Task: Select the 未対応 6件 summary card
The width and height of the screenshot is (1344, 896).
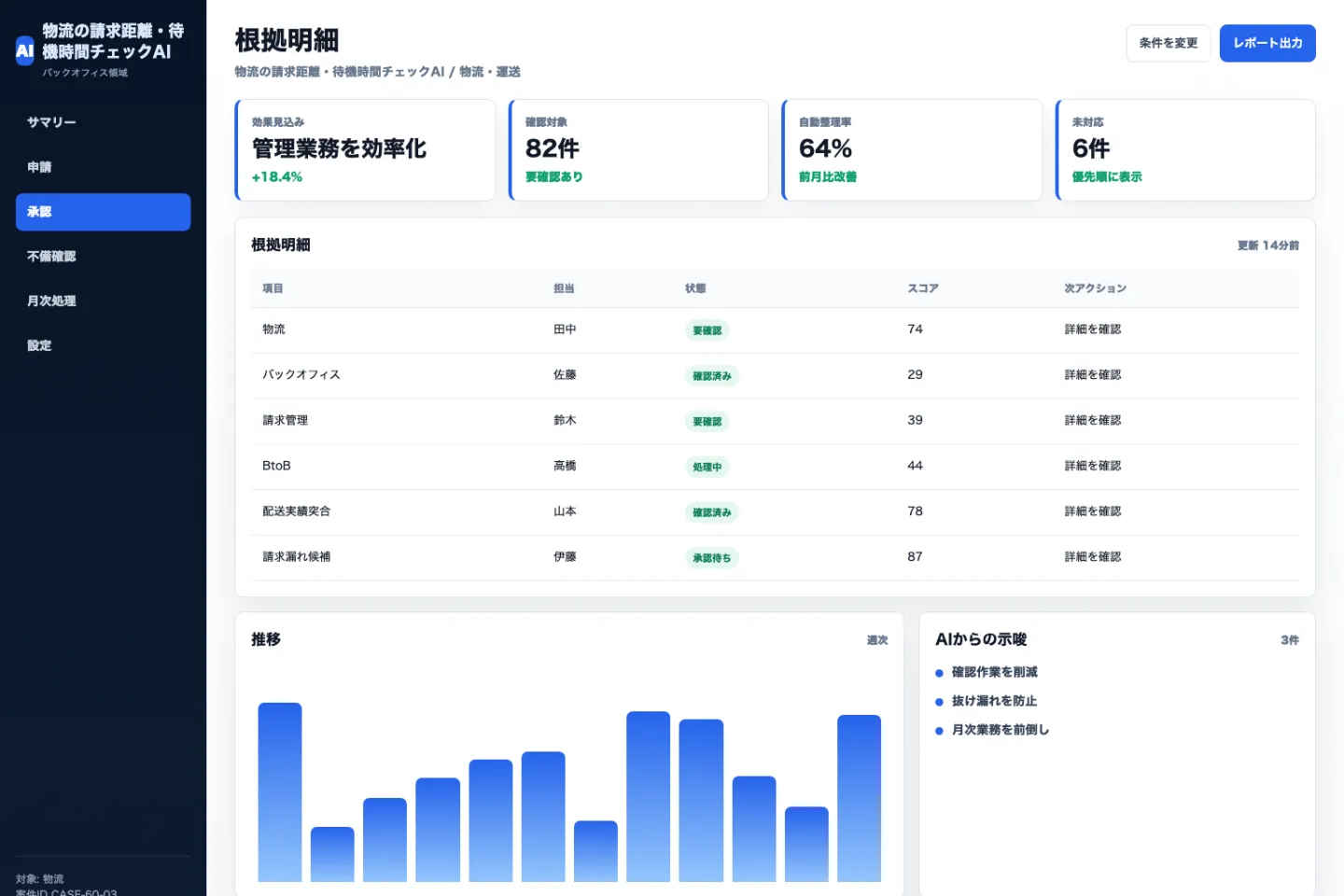Action: click(x=1185, y=150)
